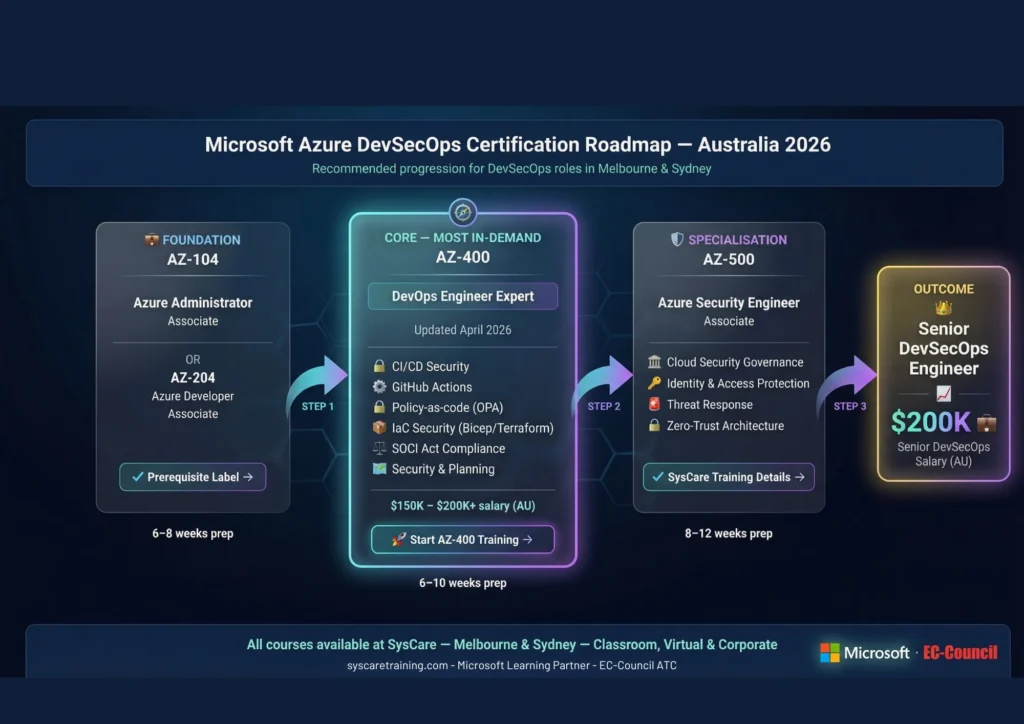Click 'All courses available at SysCare' footer line
This screenshot has height=724, width=1024.
(x=511, y=644)
